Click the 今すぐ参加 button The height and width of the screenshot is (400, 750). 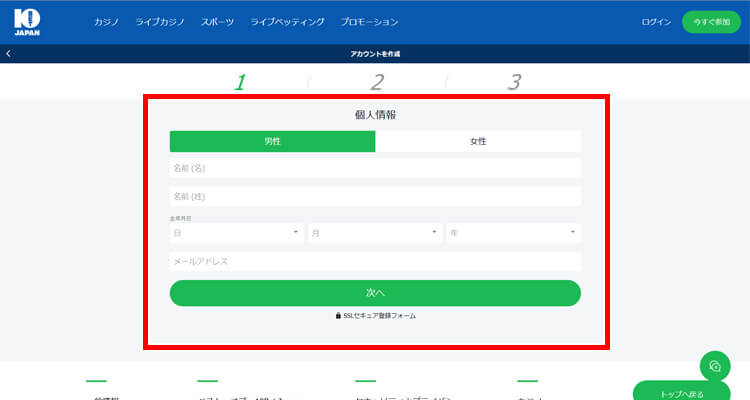711,22
